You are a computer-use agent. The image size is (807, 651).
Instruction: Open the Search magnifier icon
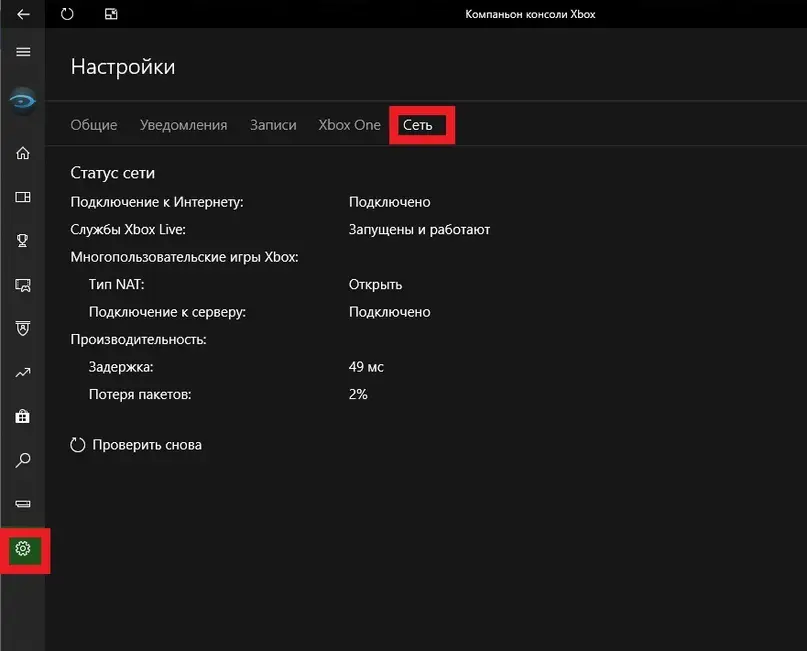(x=23, y=460)
